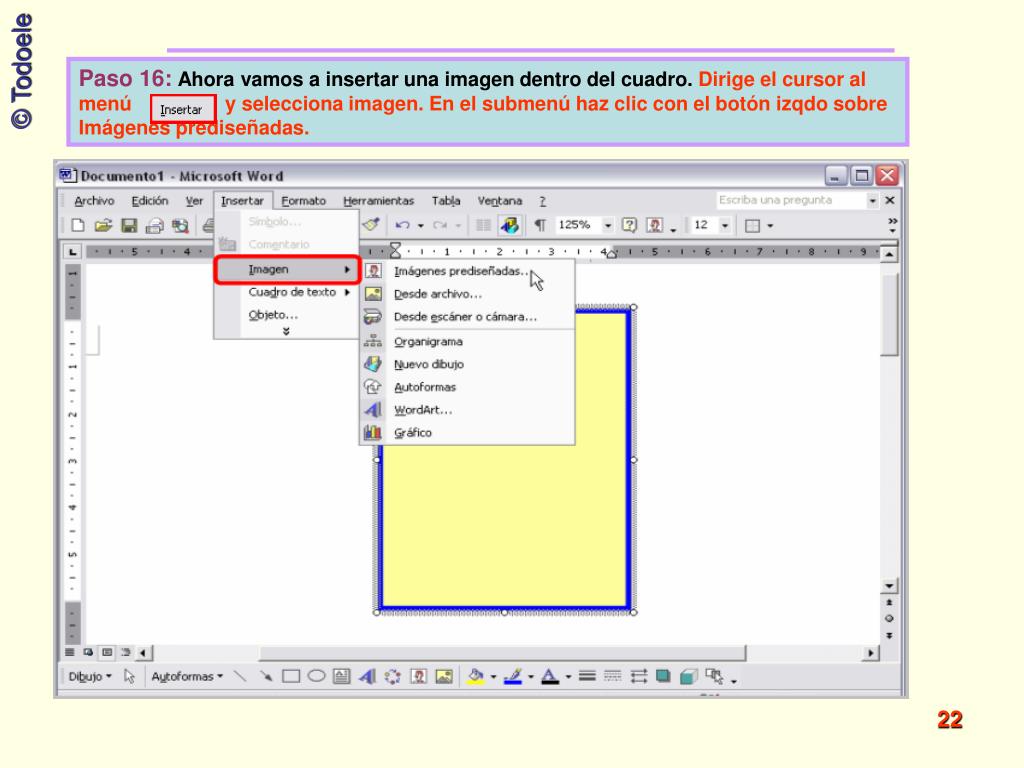Viewport: 1024px width, 768px height.
Task: Open the Edición menu
Action: click(x=150, y=200)
